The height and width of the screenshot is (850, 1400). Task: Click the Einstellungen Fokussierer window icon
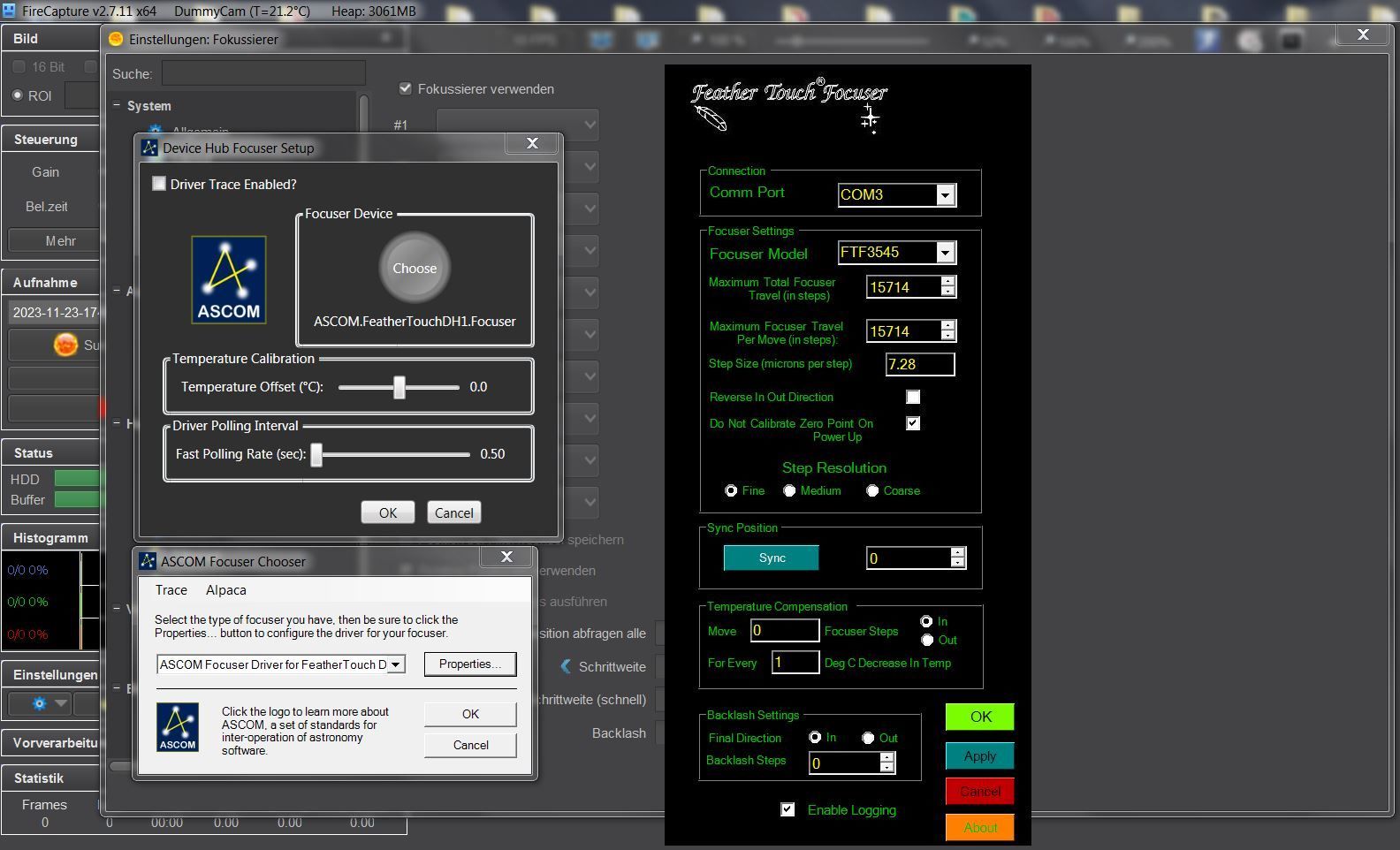tap(116, 39)
